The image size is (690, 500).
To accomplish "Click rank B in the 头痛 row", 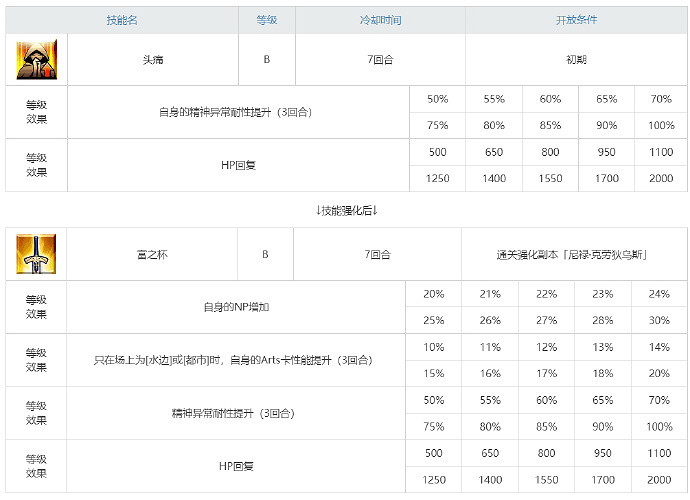I will point(267,59).
